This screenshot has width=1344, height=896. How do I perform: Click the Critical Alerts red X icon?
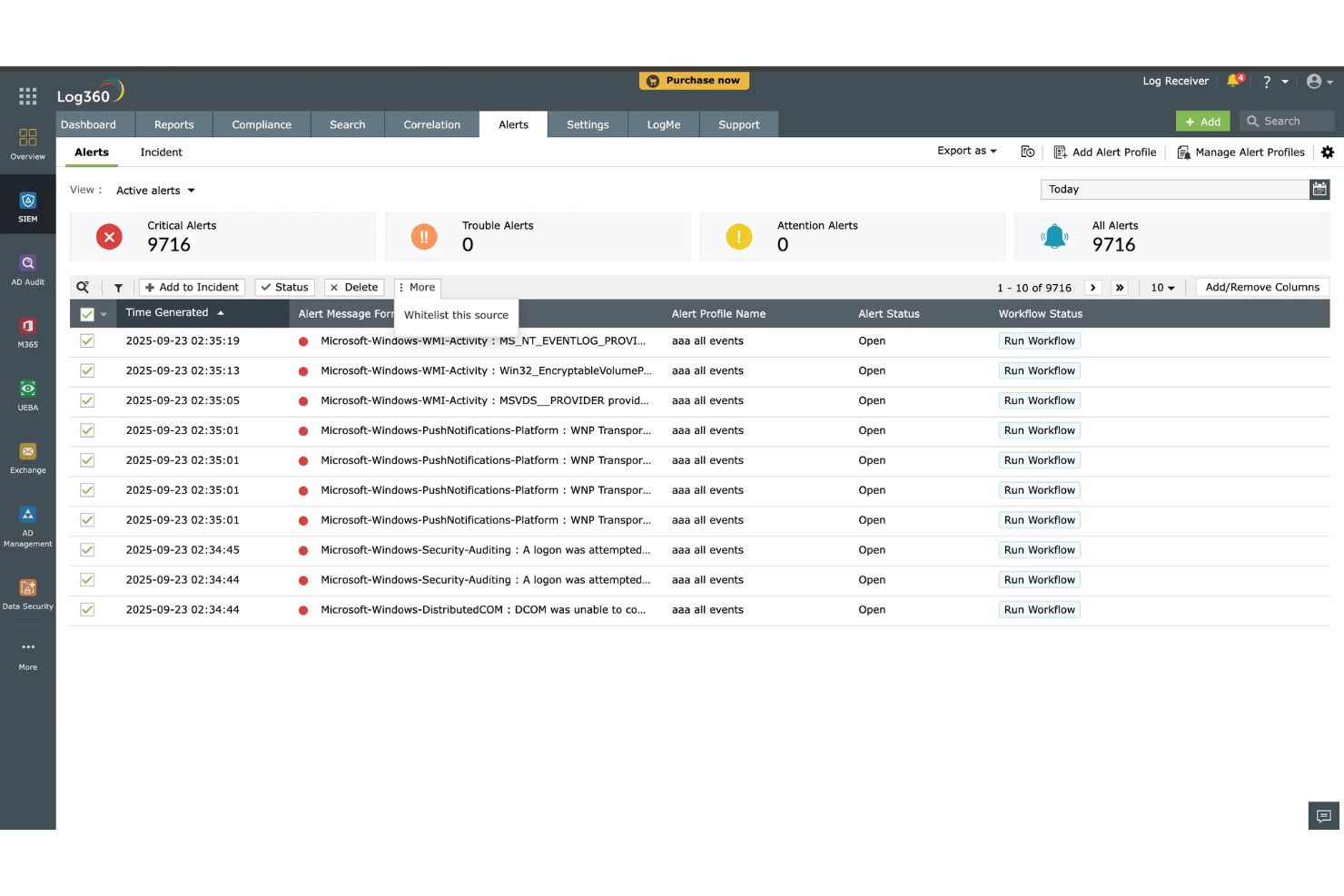click(109, 237)
